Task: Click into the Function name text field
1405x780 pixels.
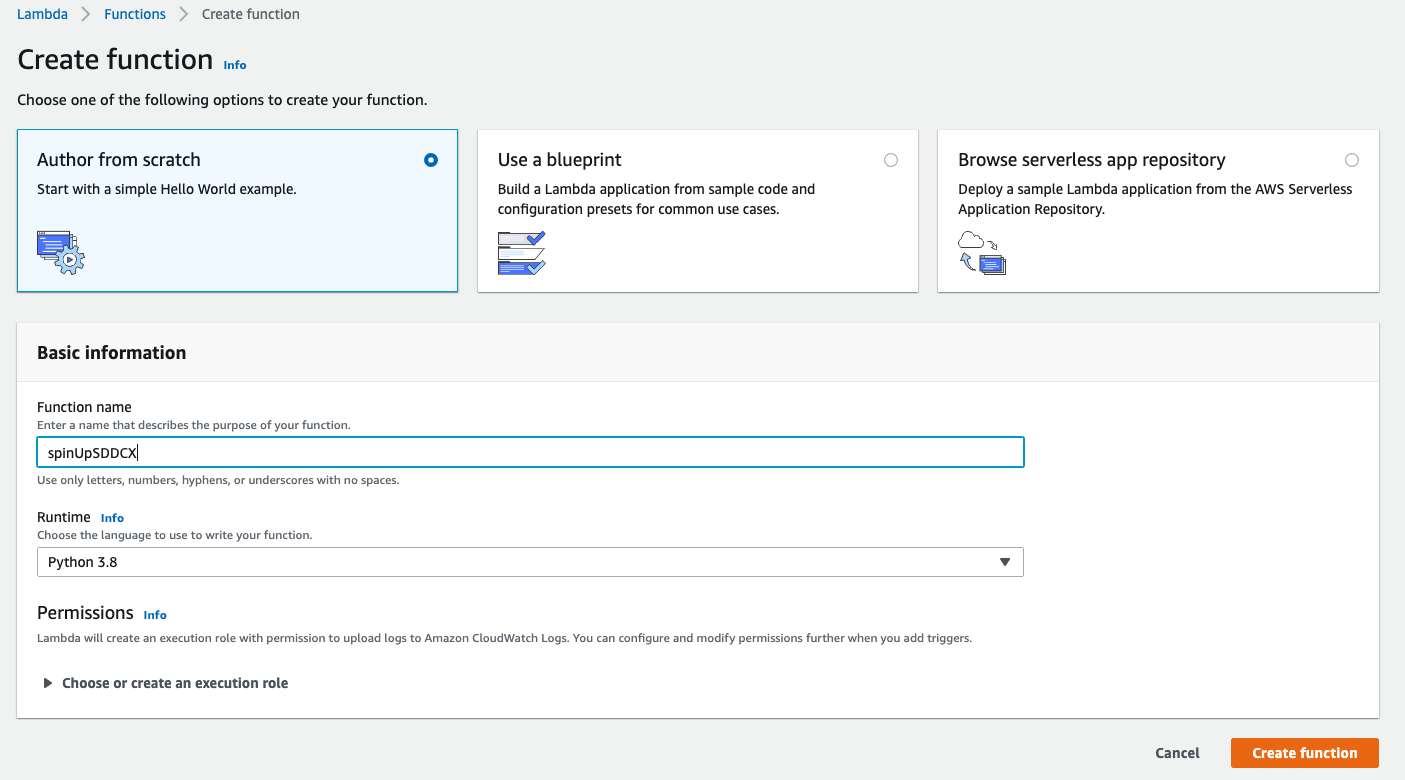Action: click(x=530, y=452)
